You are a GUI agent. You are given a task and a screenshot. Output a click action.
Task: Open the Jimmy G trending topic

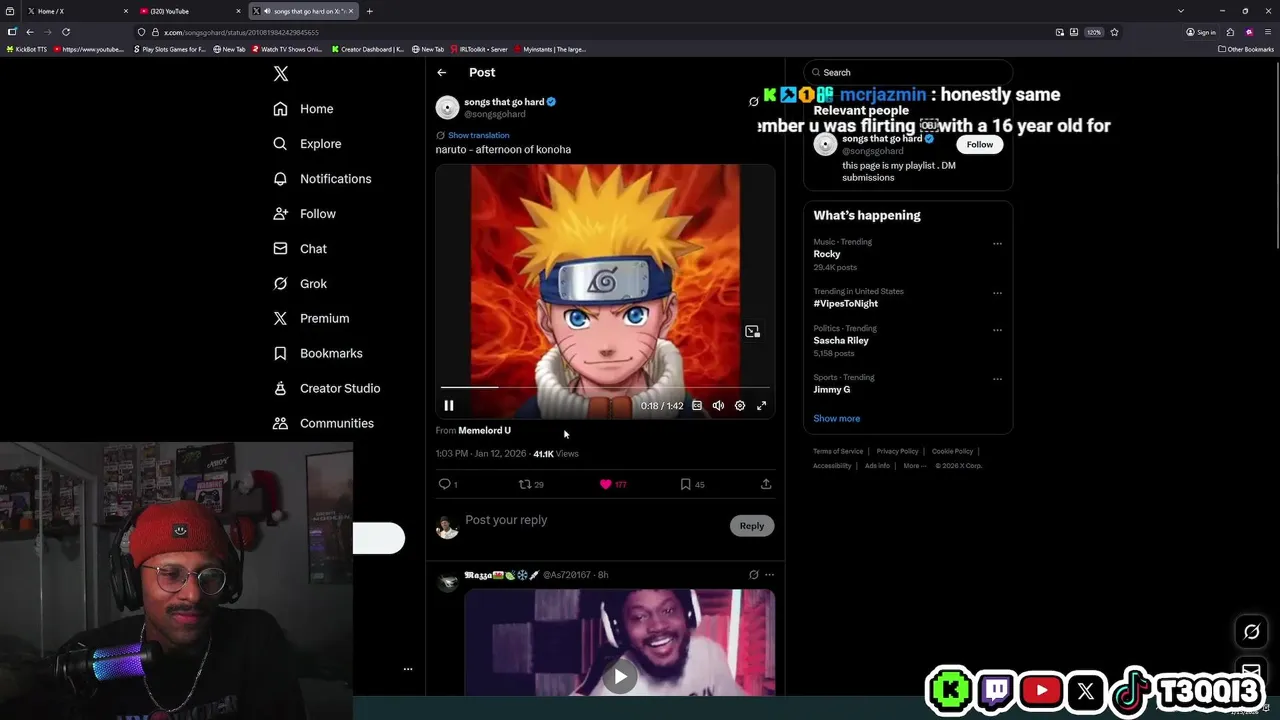click(x=832, y=389)
